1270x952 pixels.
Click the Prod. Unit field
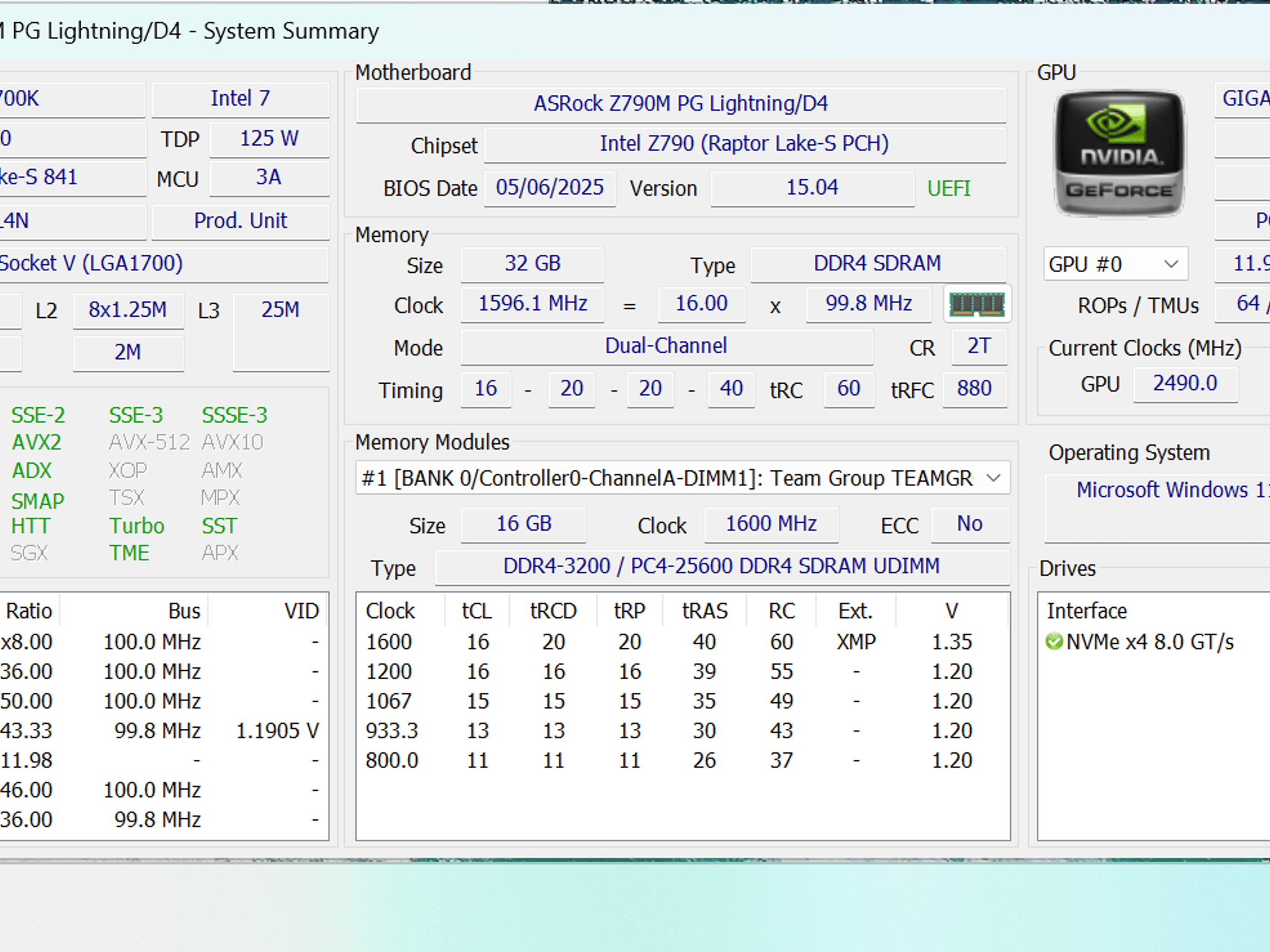pyautogui.click(x=241, y=221)
